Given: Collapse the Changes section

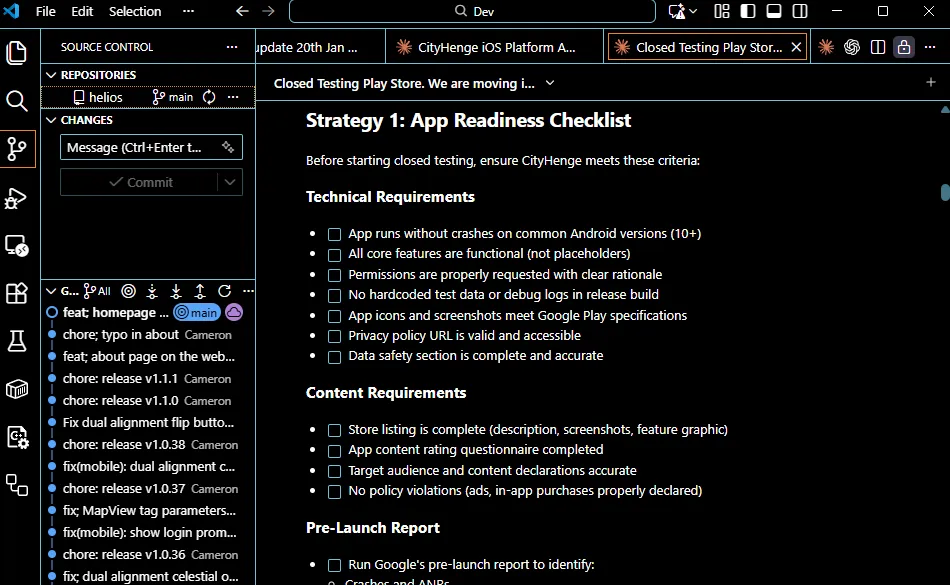Looking at the screenshot, I should point(51,120).
